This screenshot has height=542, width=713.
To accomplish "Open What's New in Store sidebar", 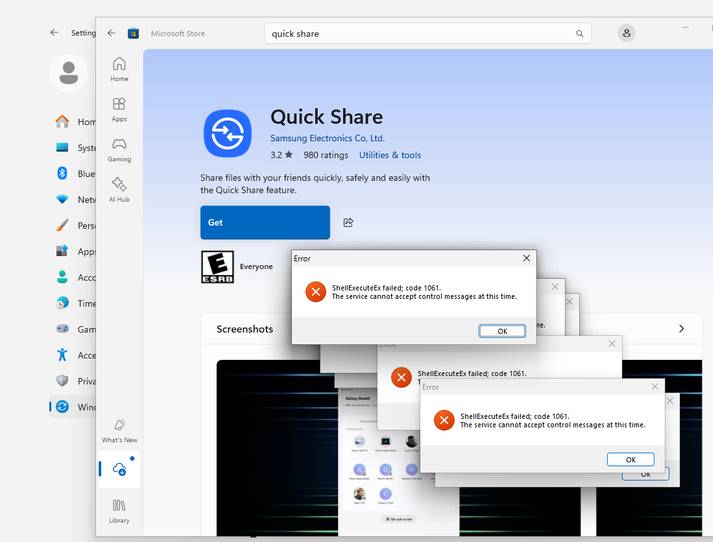I will point(119,431).
